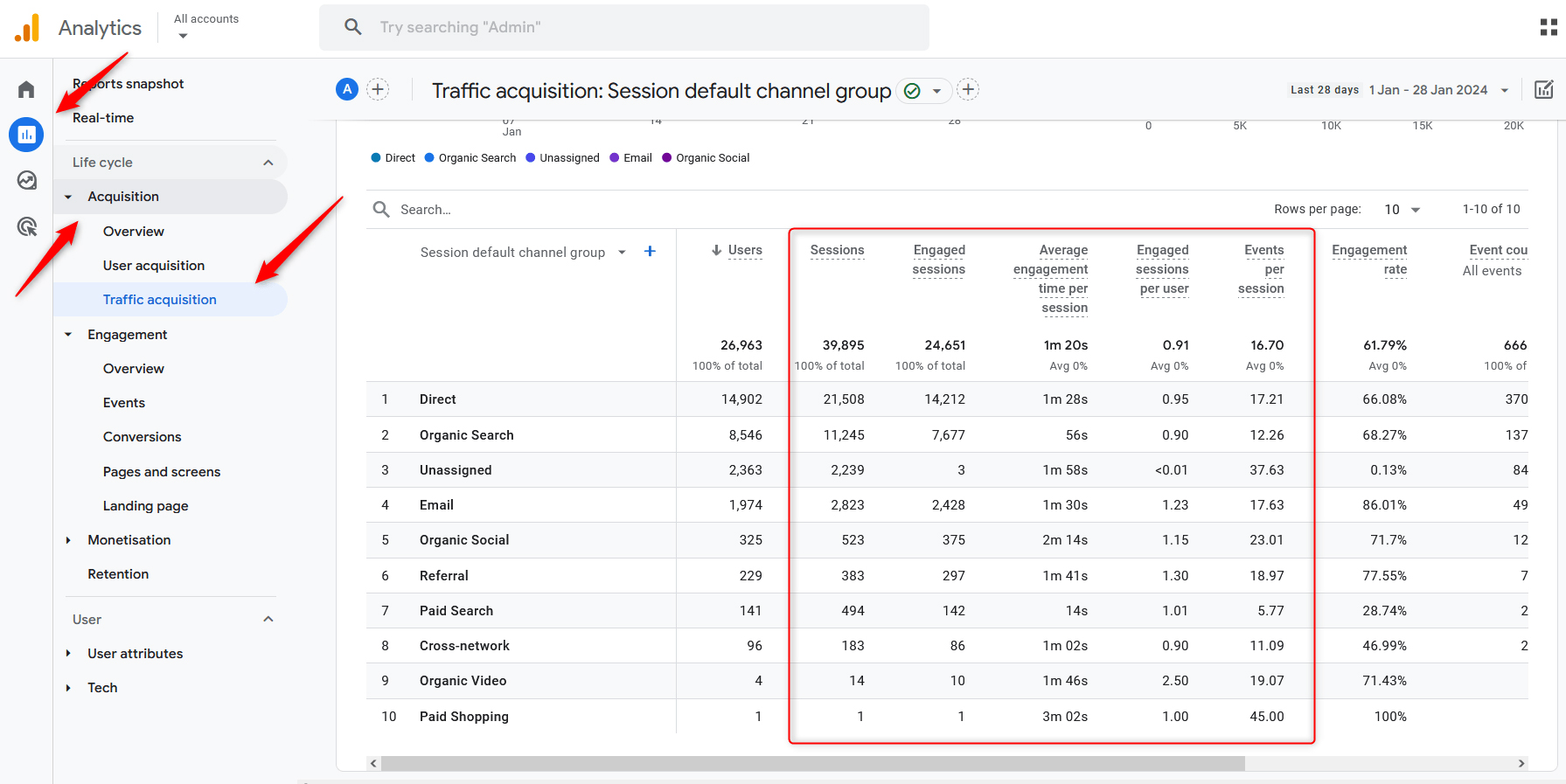Click the table Search... input field
The width and height of the screenshot is (1566, 784).
426,210
